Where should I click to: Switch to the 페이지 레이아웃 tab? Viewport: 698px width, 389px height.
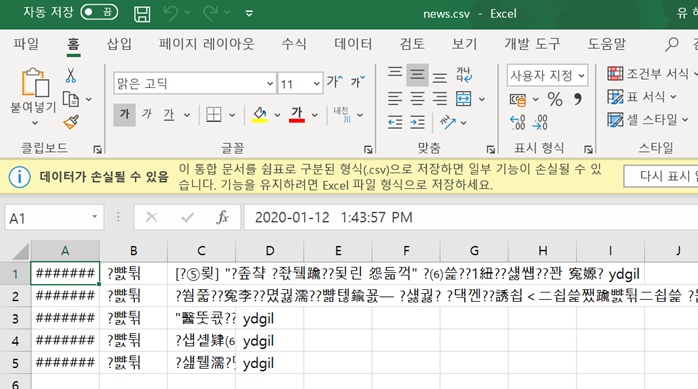coord(206,44)
